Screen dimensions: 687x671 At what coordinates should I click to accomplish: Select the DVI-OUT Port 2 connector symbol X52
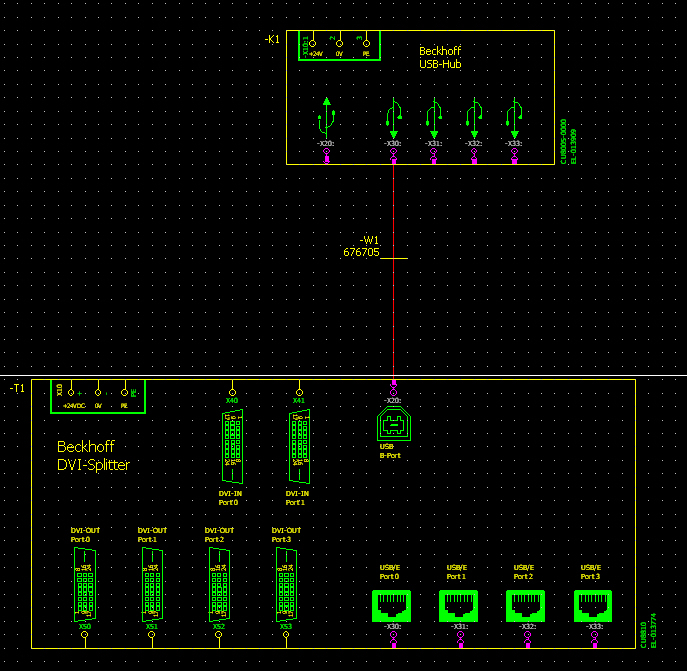[219, 584]
